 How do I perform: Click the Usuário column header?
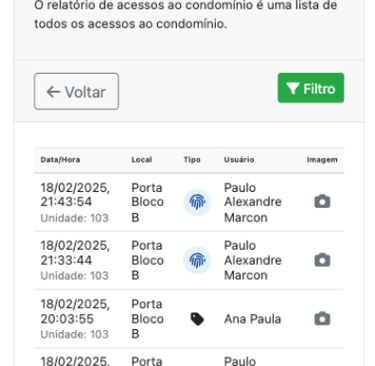(239, 160)
